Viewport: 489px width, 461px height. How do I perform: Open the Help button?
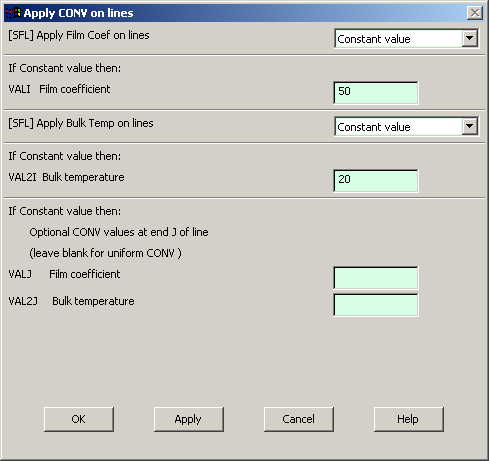coord(408,419)
